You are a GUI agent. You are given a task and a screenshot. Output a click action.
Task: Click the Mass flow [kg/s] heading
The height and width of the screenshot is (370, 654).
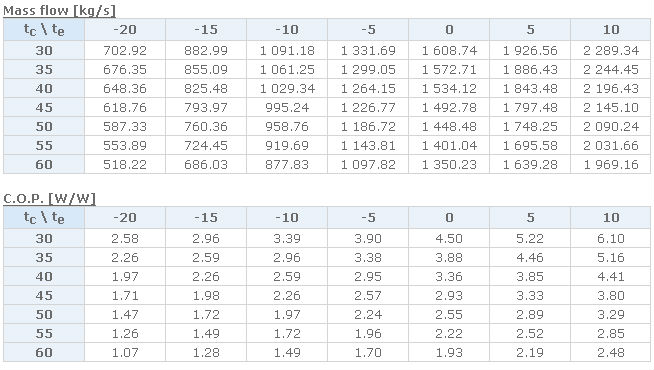tap(59, 10)
